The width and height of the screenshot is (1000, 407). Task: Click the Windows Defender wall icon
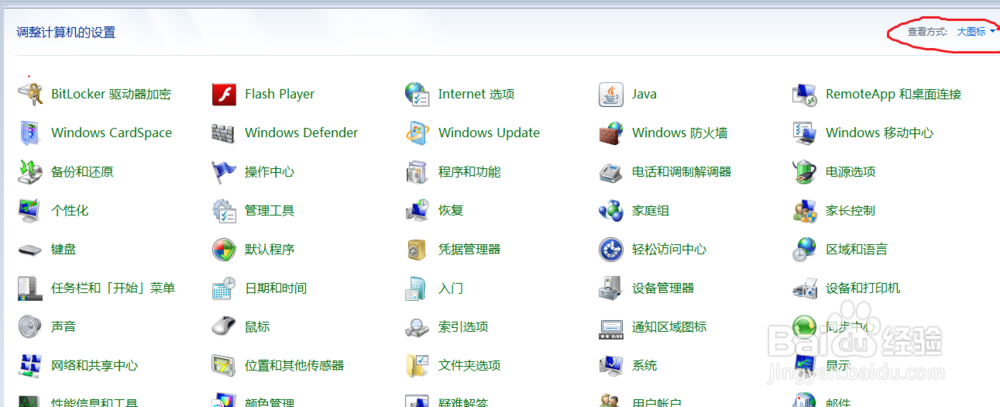(x=224, y=133)
